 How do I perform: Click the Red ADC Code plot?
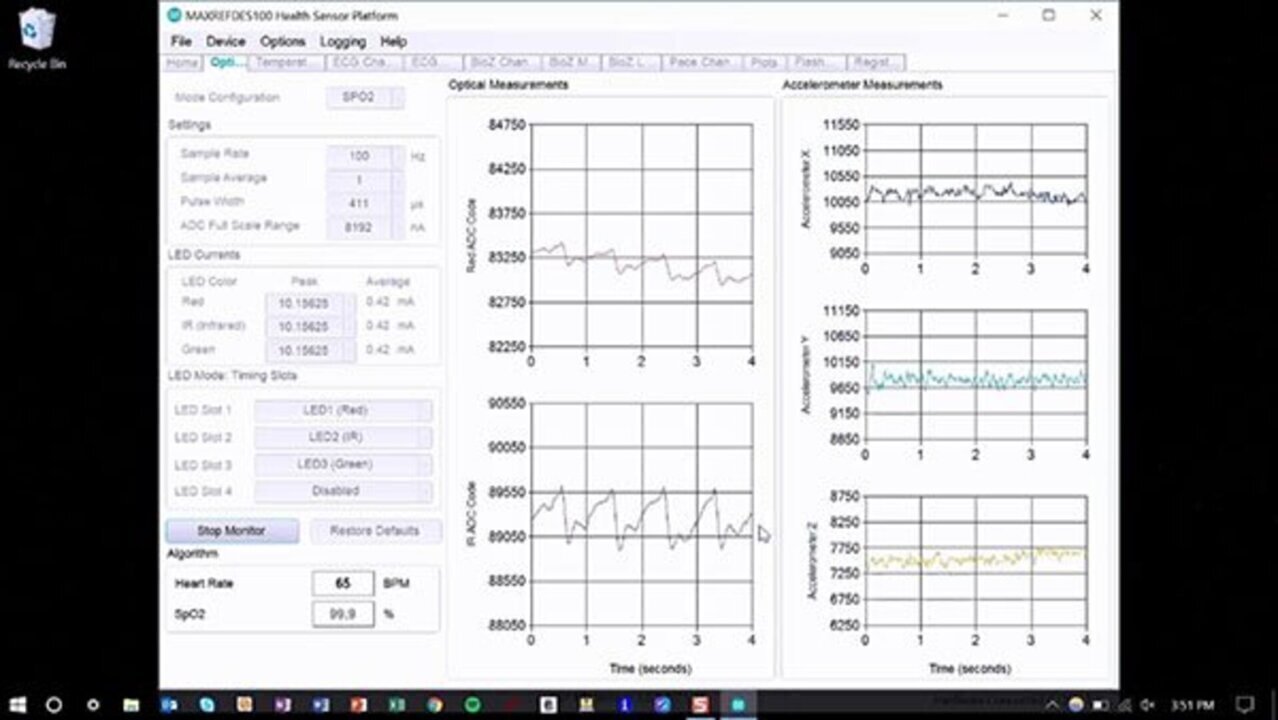[x=641, y=235]
